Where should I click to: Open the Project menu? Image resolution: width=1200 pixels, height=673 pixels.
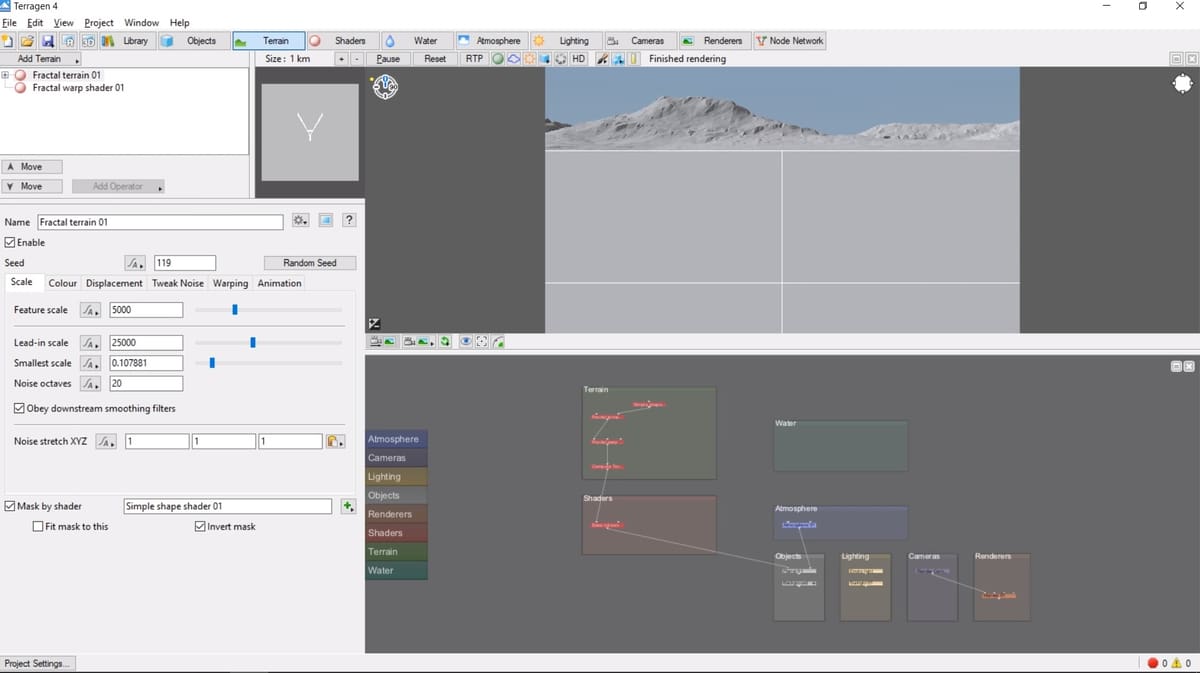click(x=99, y=23)
